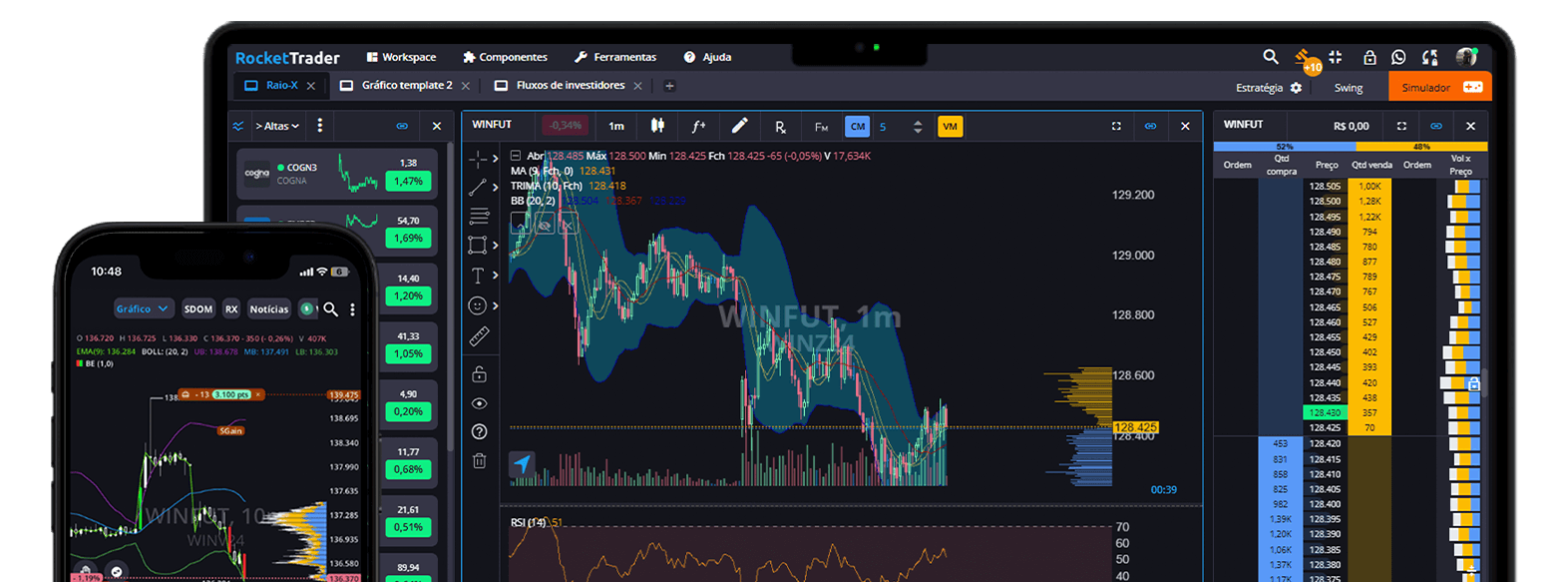Image resolution: width=1568 pixels, height=582 pixels.
Task: Open the Workspace menu
Action: [401, 57]
